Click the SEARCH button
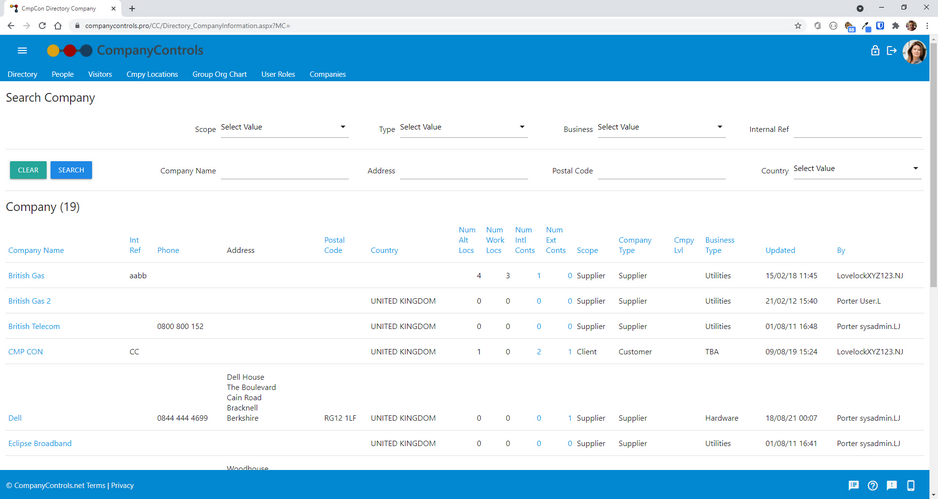 (x=71, y=170)
